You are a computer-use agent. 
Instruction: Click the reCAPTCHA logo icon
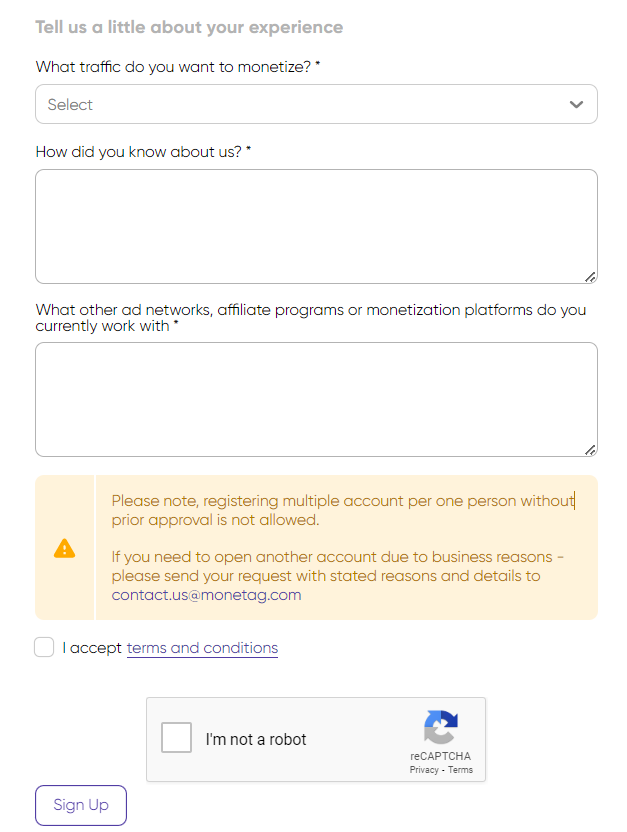440,727
